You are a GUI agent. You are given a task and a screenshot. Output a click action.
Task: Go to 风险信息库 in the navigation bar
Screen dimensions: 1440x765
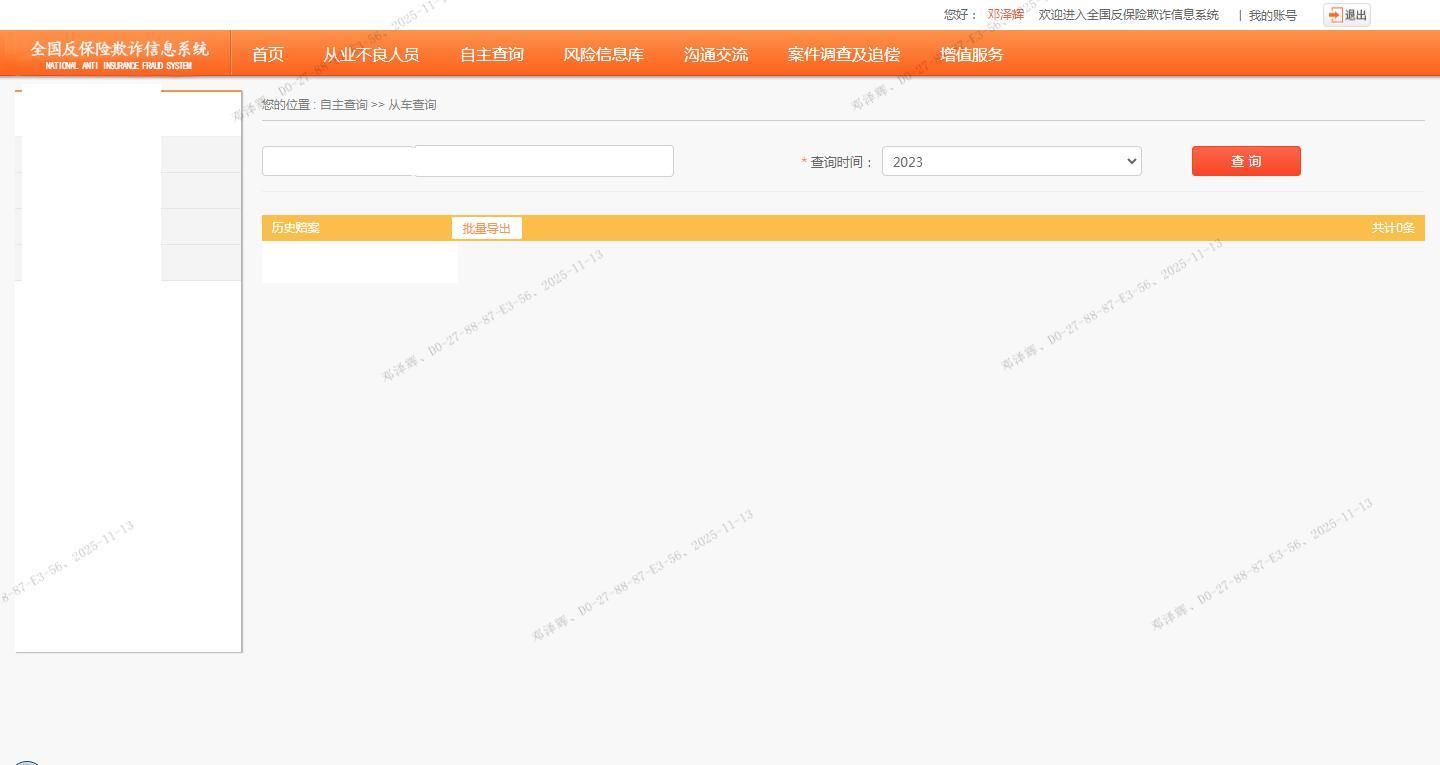tap(603, 55)
